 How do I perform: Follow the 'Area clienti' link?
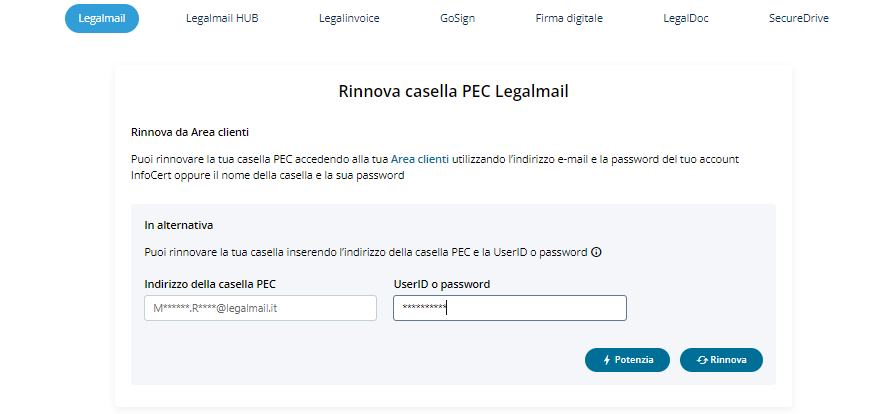419,159
